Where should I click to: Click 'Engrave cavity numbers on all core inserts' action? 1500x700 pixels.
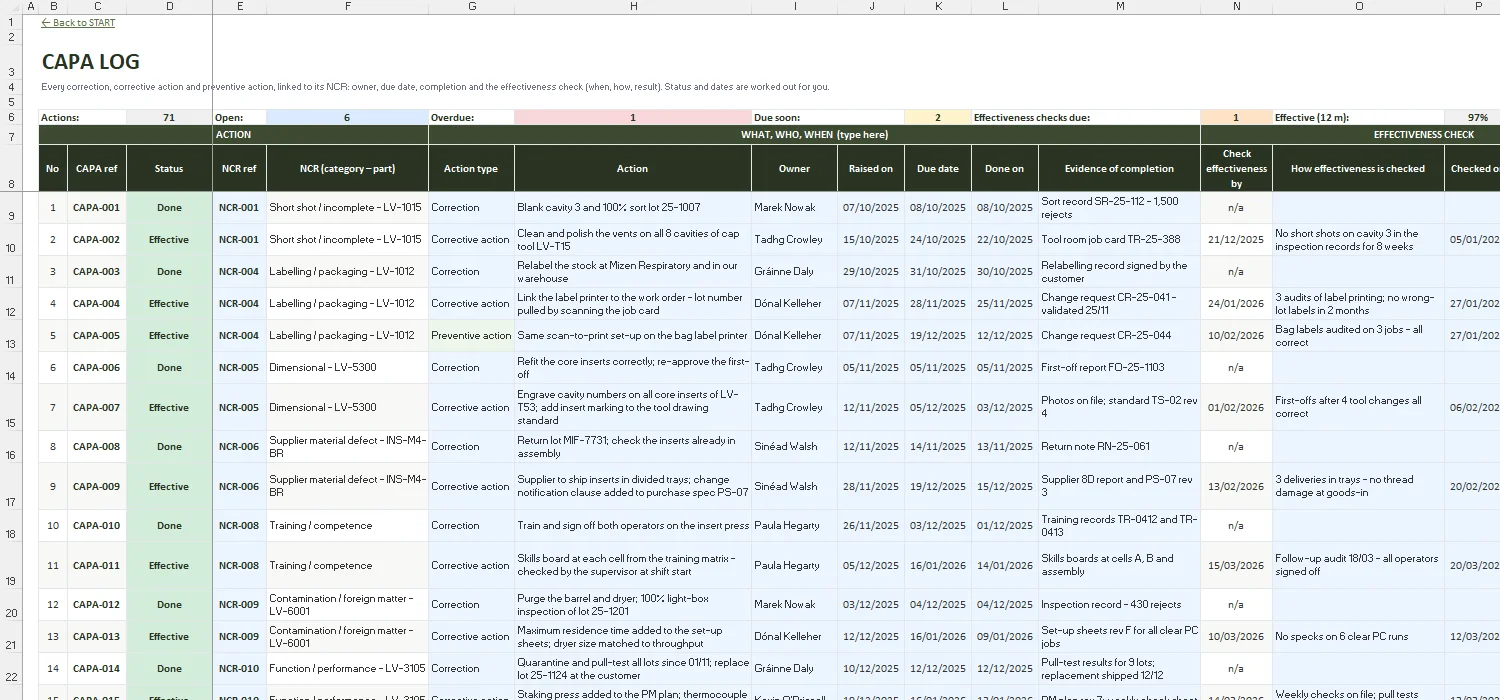[633, 407]
